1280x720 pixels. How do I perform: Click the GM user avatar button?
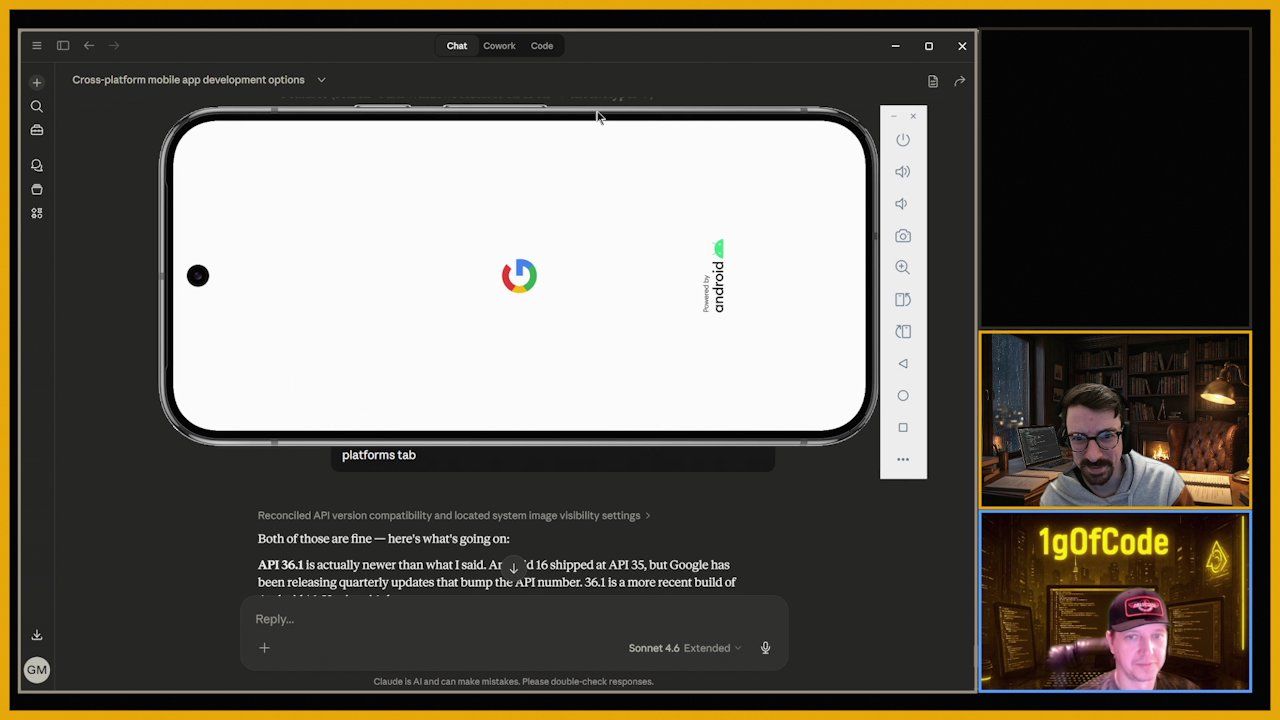(x=37, y=670)
